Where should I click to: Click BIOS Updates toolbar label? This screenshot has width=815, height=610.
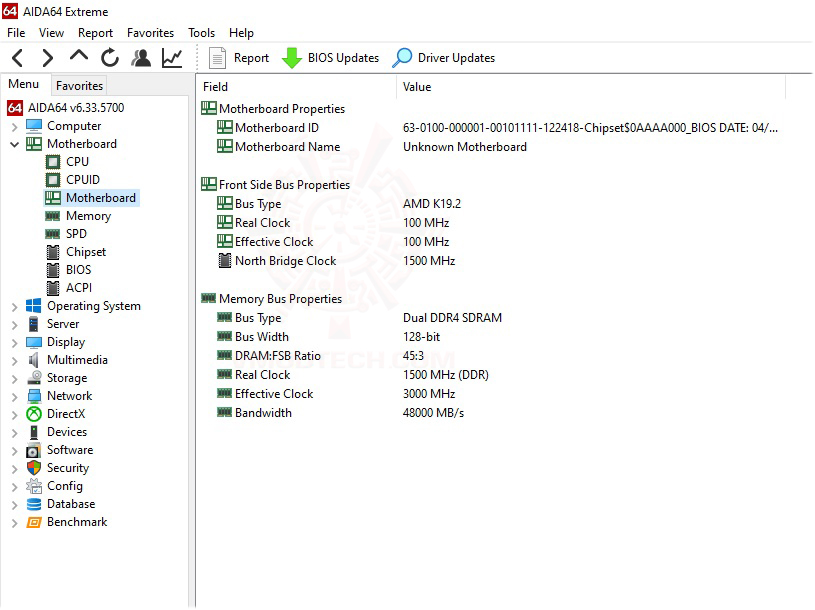(343, 58)
